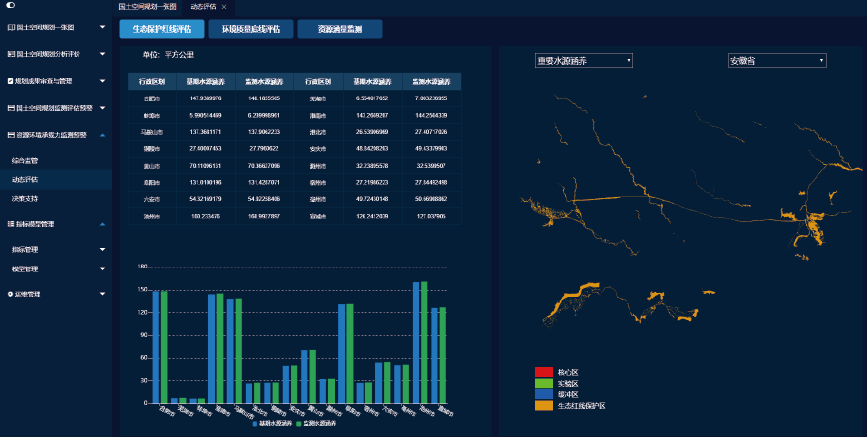The width and height of the screenshot is (867, 437).
Task: Expand the 指标管理 submenu arrow
Action: tap(102, 250)
